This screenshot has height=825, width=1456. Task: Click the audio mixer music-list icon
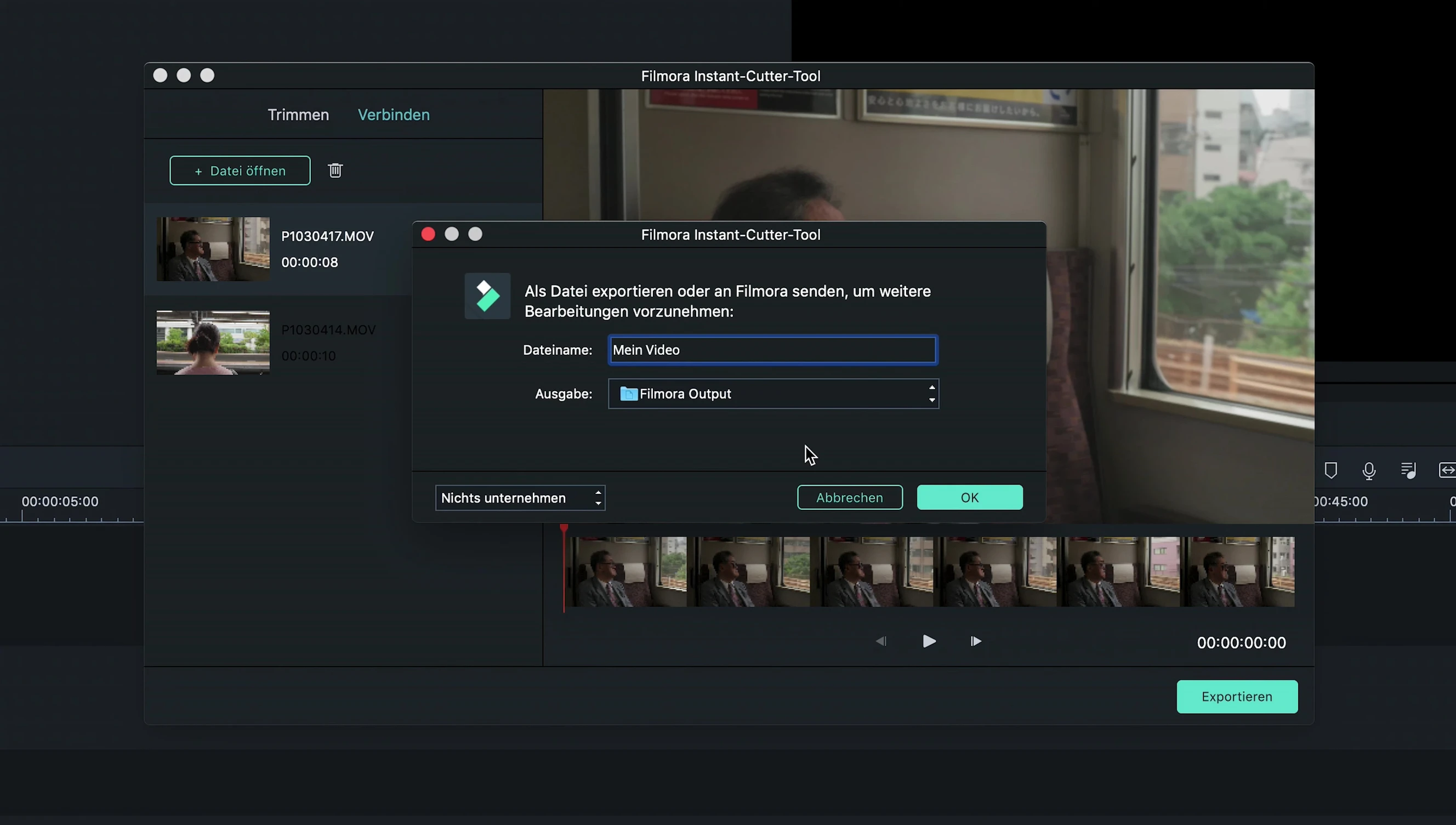[x=1408, y=470]
